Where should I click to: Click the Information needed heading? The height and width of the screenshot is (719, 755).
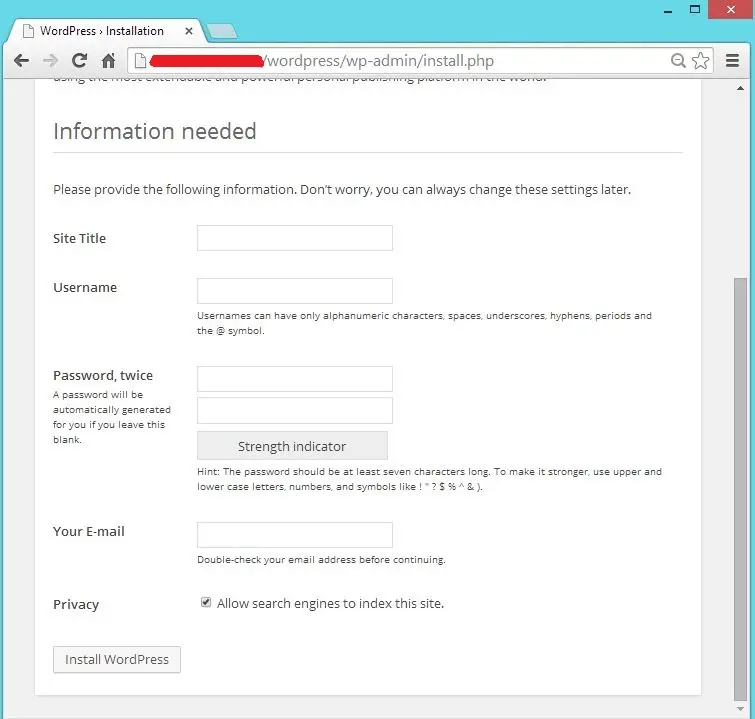[x=155, y=131]
